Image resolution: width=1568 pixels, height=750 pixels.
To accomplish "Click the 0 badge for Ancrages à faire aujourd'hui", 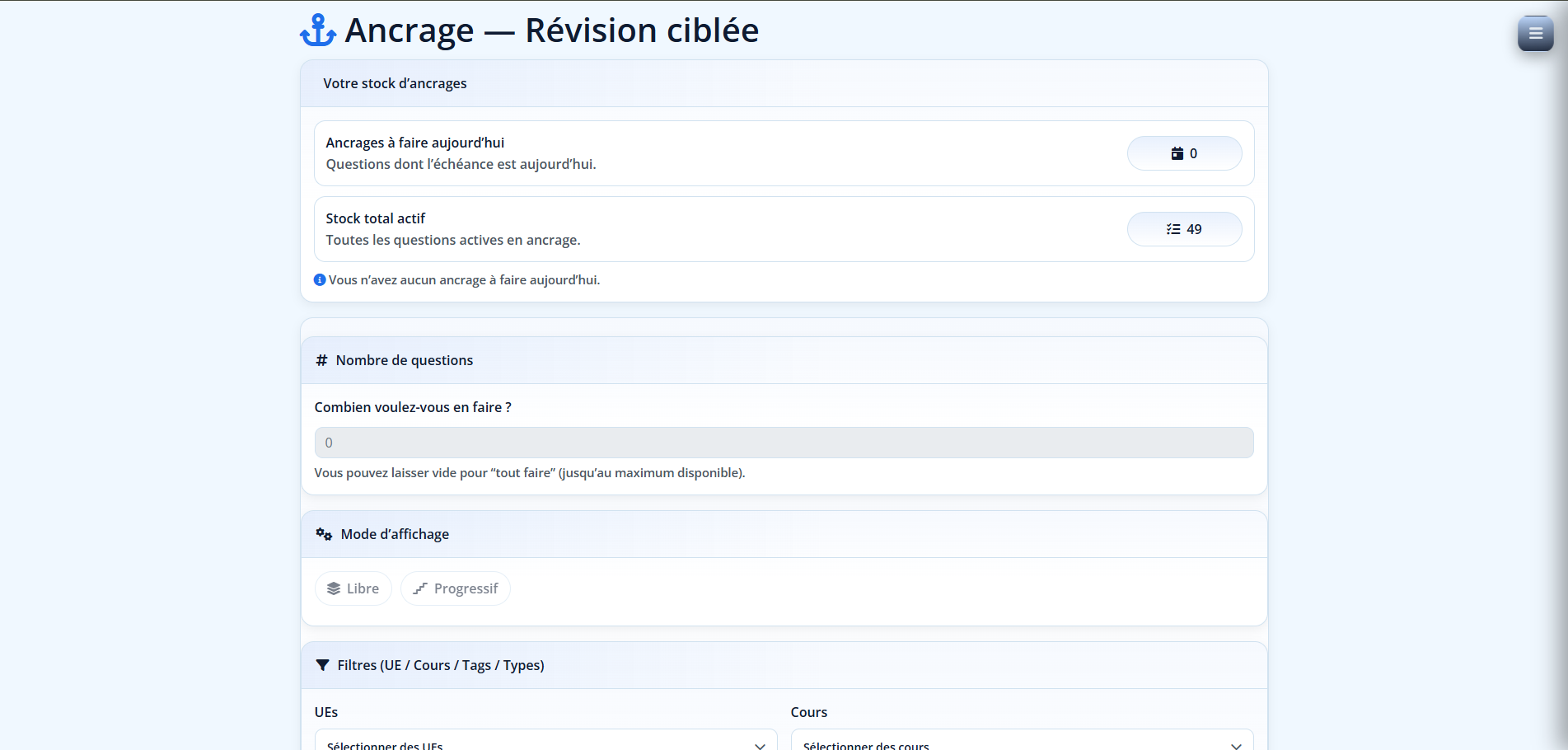I will point(1184,153).
